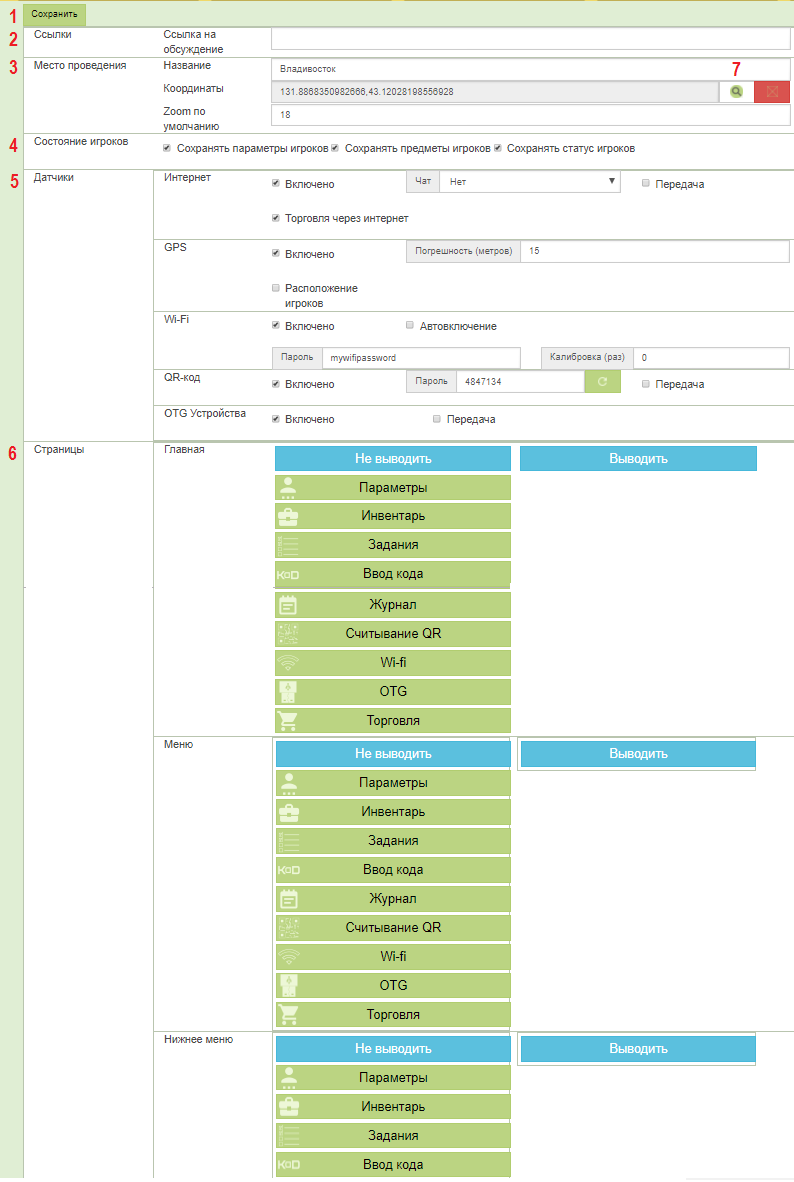The width and height of the screenshot is (794, 1182).
Task: Click Журнал icon in Меню section
Action: 289,899
